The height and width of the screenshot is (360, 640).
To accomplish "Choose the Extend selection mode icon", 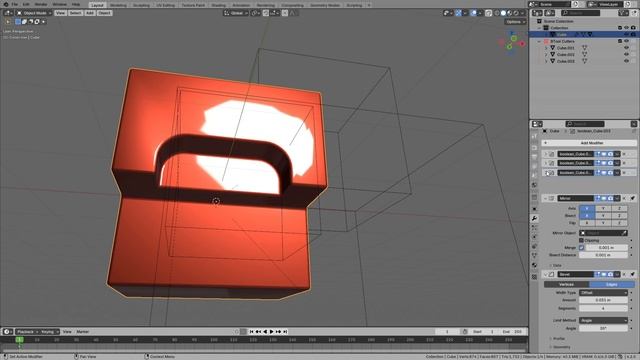I will pos(24,22).
